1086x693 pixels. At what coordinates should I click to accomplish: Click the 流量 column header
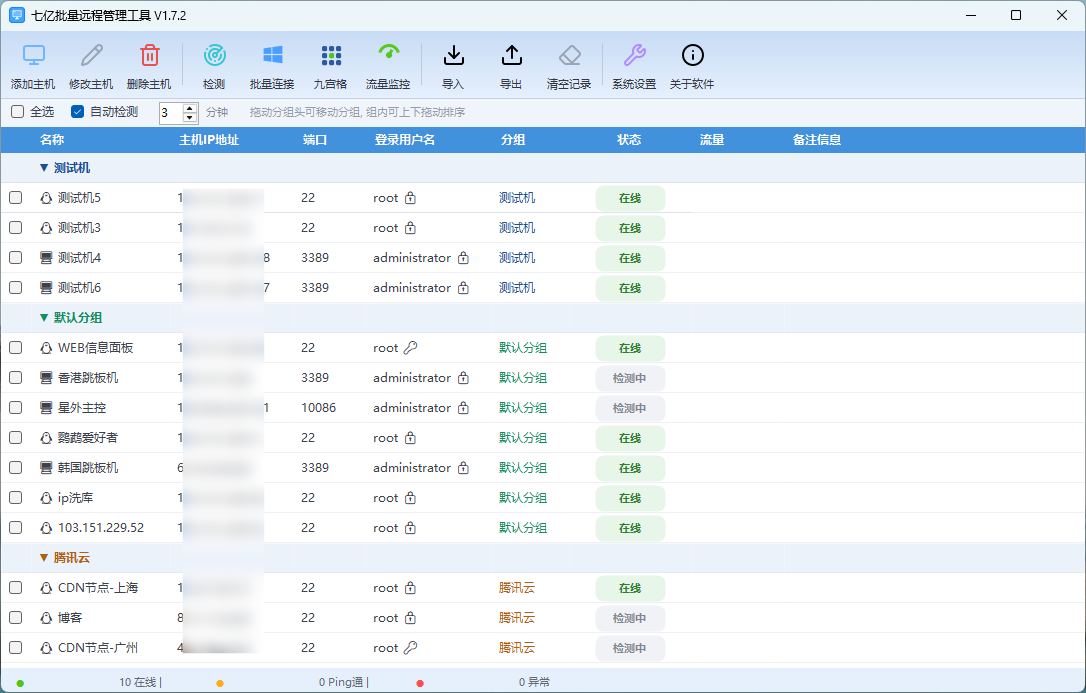click(x=712, y=140)
